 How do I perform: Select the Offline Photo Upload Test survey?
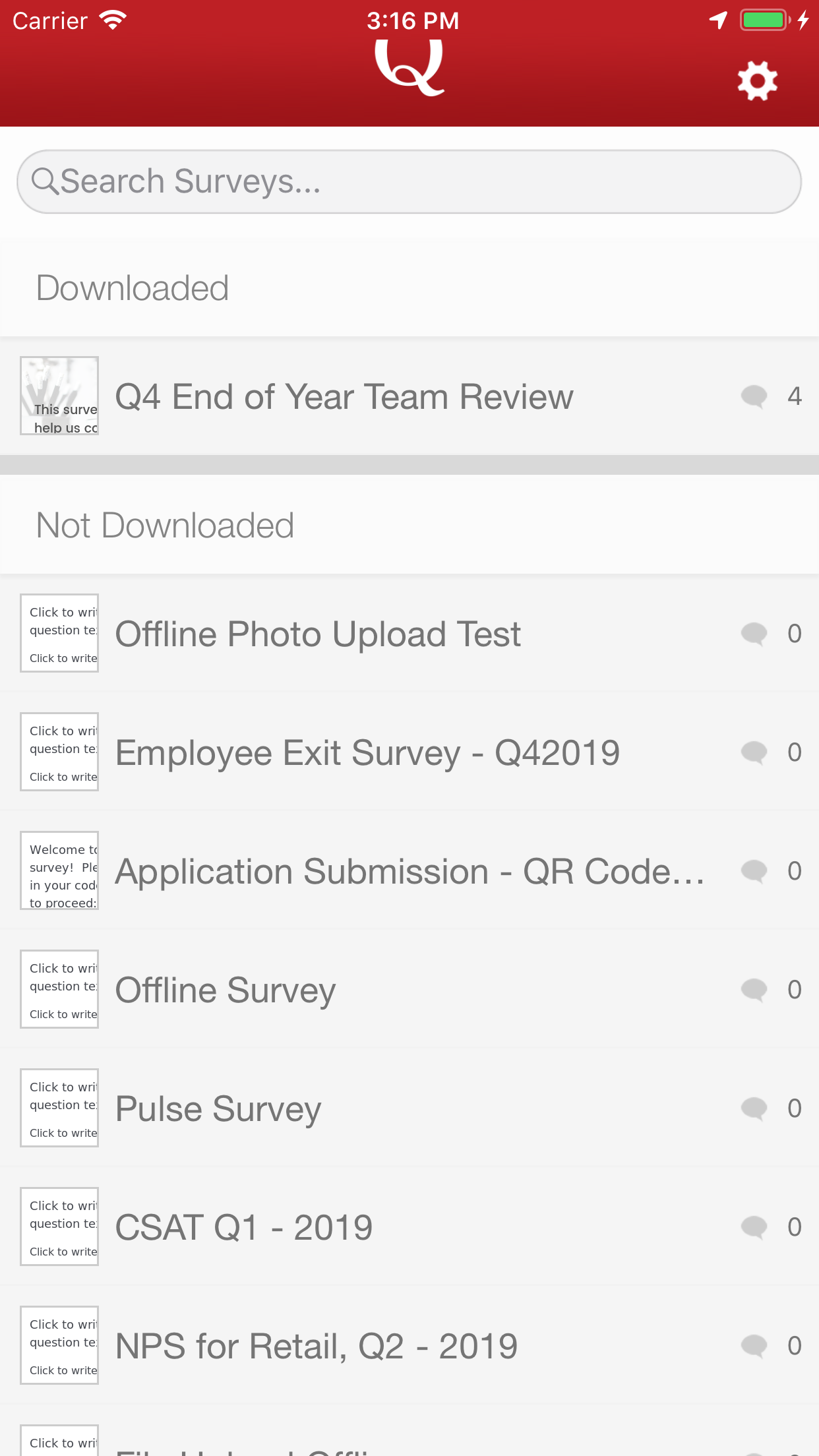point(318,634)
